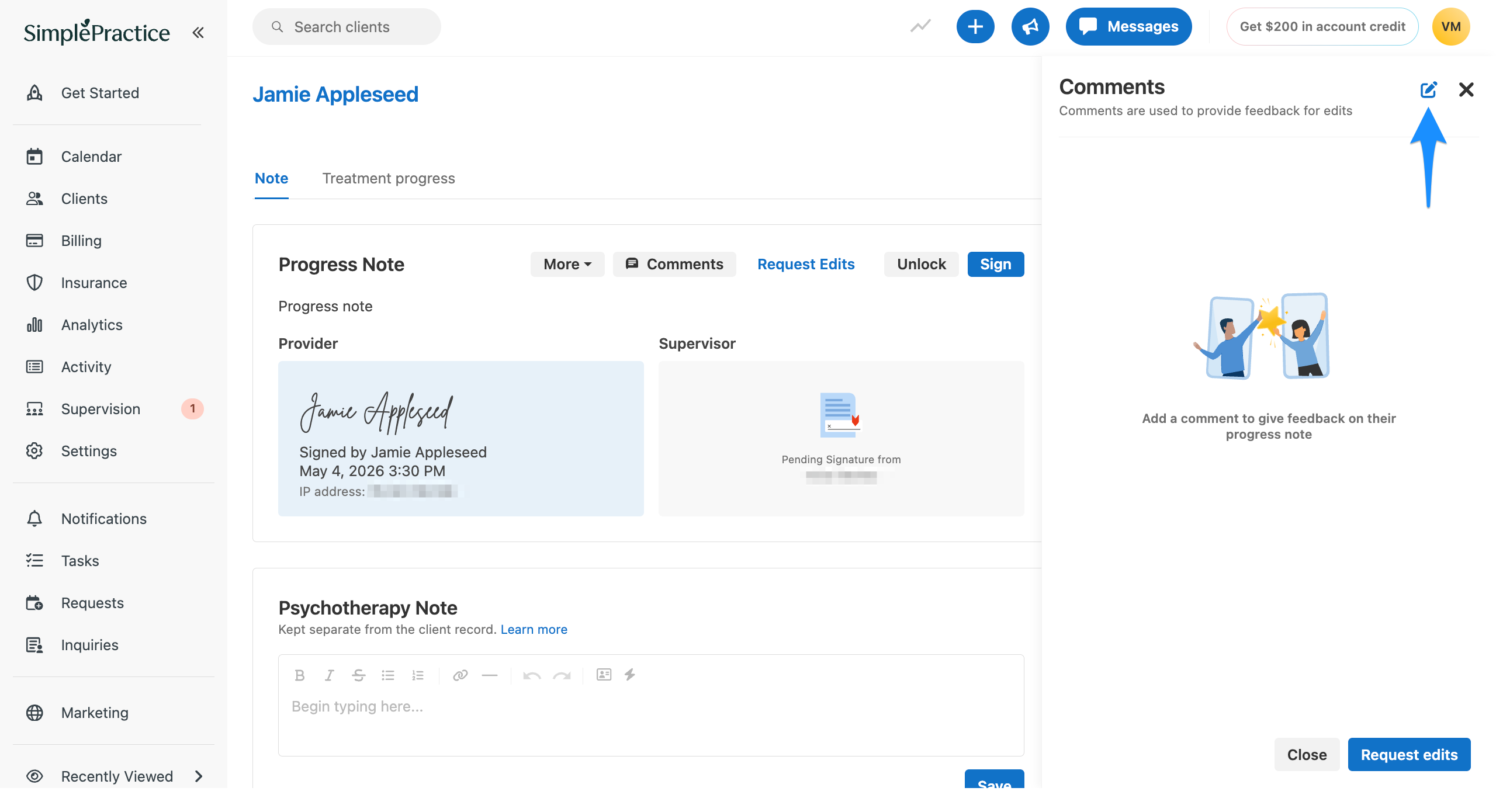Viewport: 1496px width, 812px height.
Task: Open the Messages button
Action: (x=1128, y=26)
